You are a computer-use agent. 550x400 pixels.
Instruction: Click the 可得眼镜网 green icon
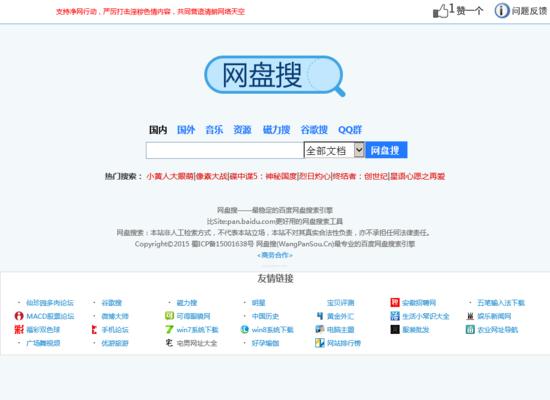pyautogui.click(x=169, y=316)
